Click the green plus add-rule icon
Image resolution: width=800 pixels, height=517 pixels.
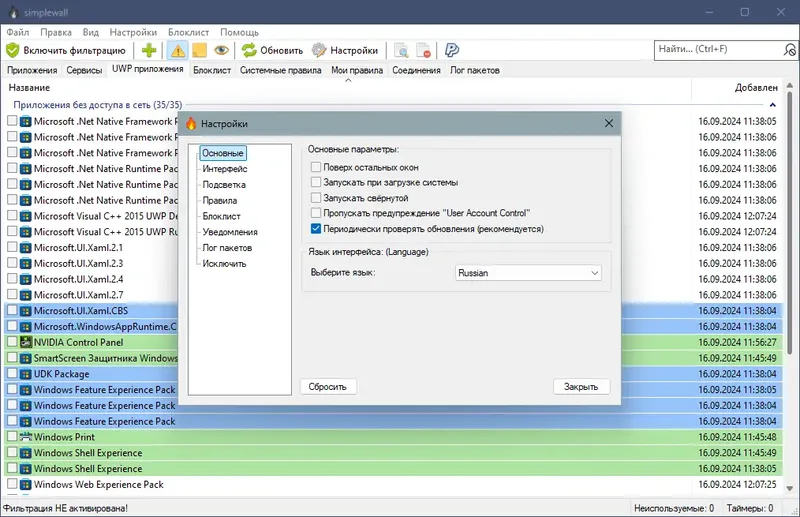click(149, 50)
